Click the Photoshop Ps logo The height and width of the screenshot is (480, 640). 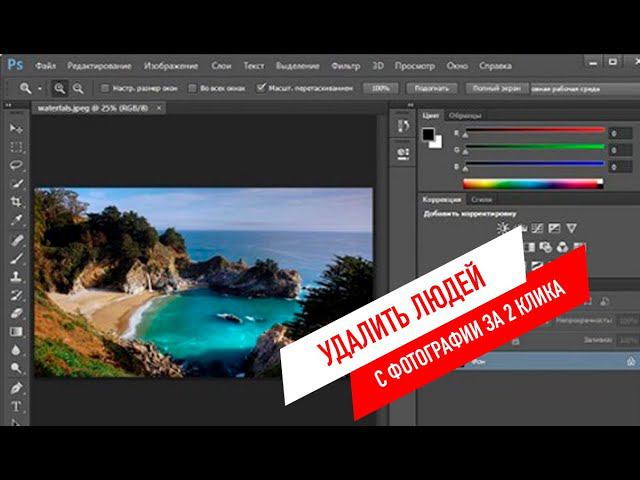(16, 64)
